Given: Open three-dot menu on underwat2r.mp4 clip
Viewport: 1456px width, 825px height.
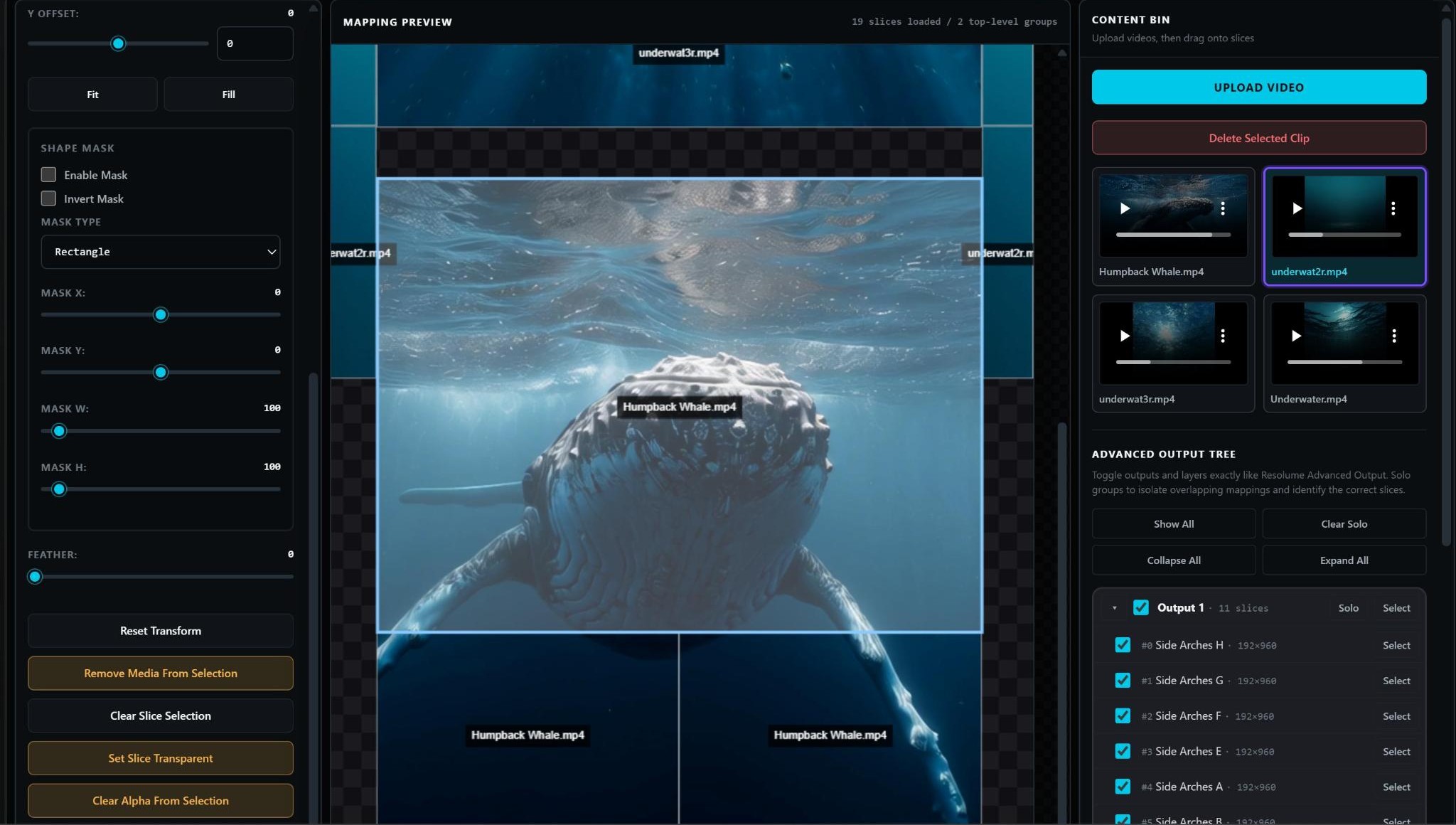Looking at the screenshot, I should pyautogui.click(x=1393, y=208).
